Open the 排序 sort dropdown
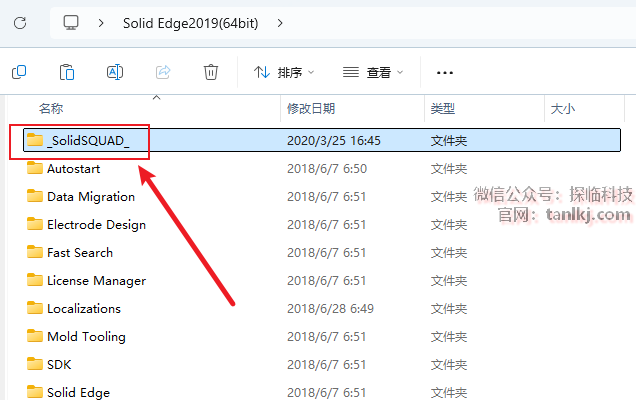Image resolution: width=636 pixels, height=400 pixels. pos(284,73)
